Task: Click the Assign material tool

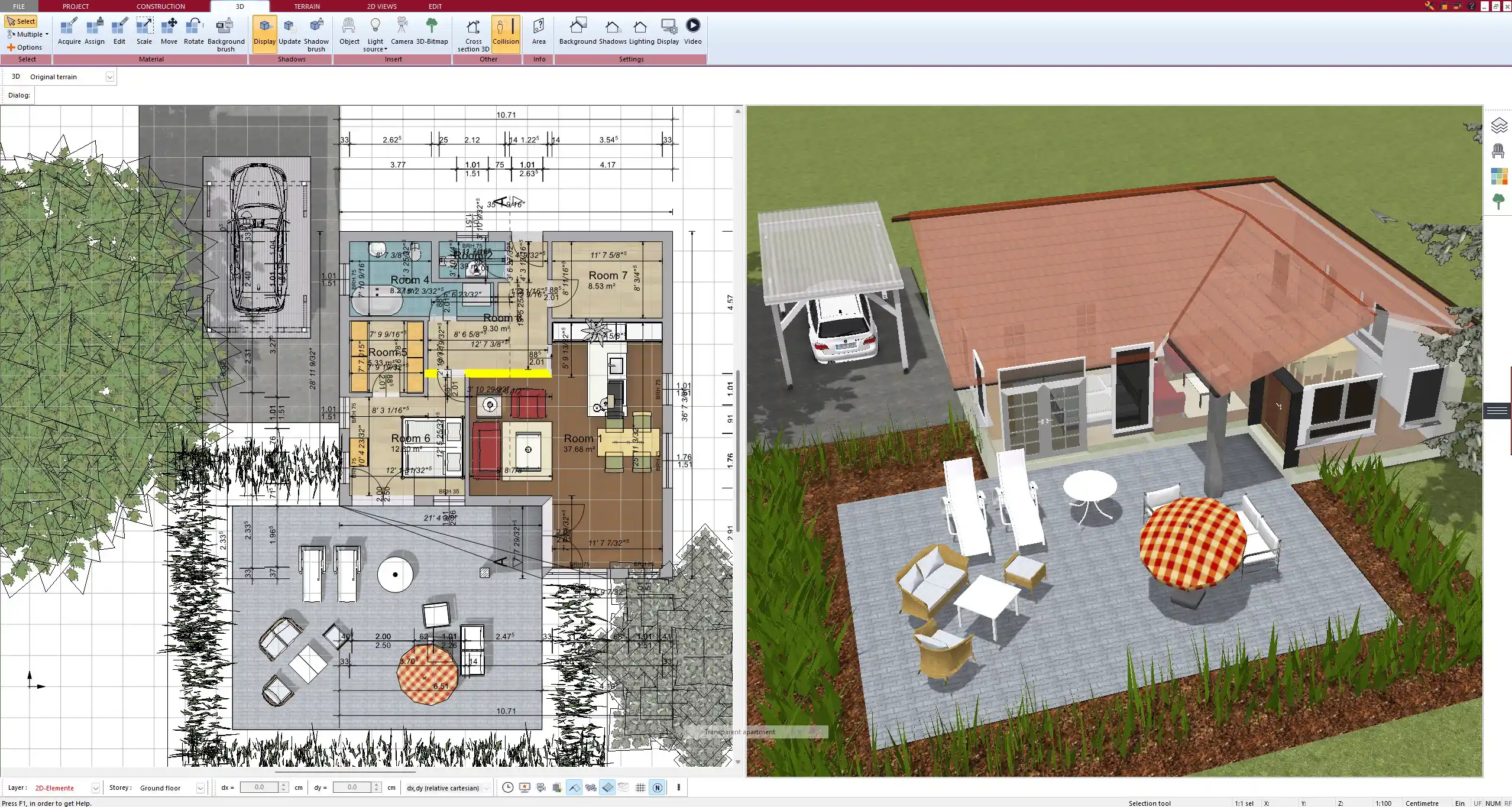Action: (94, 31)
